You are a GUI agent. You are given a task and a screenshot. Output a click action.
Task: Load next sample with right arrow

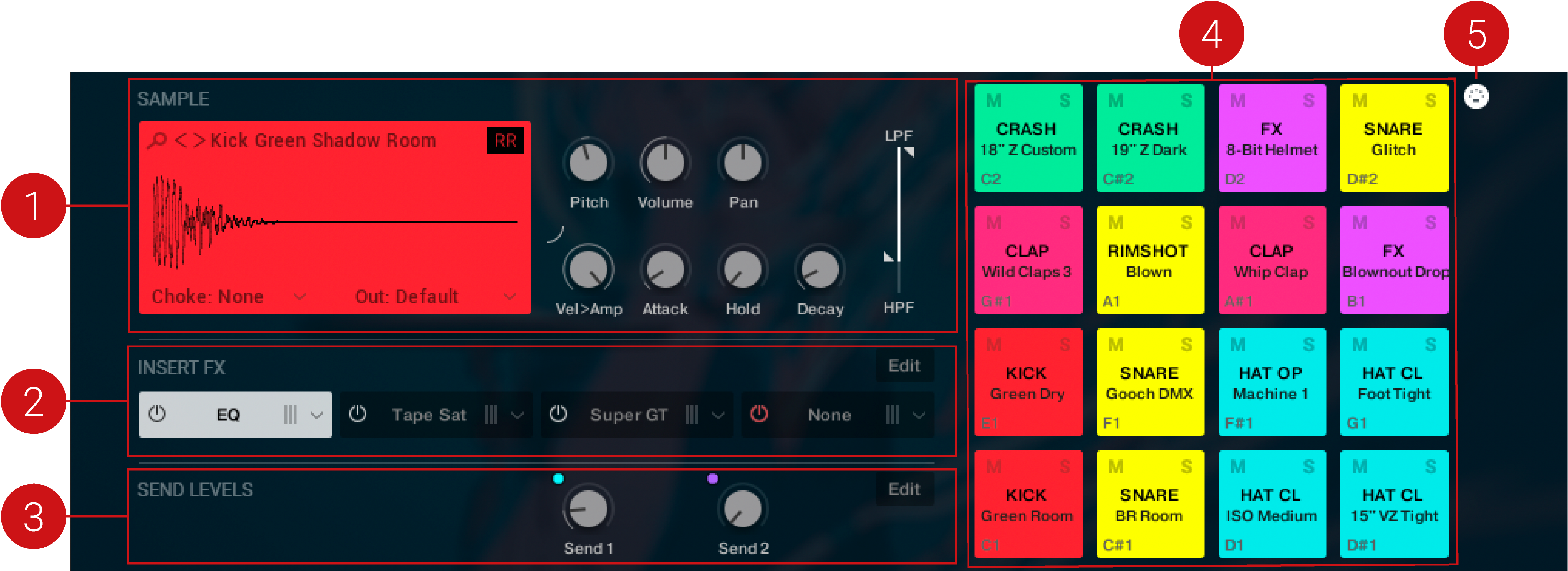pos(199,141)
